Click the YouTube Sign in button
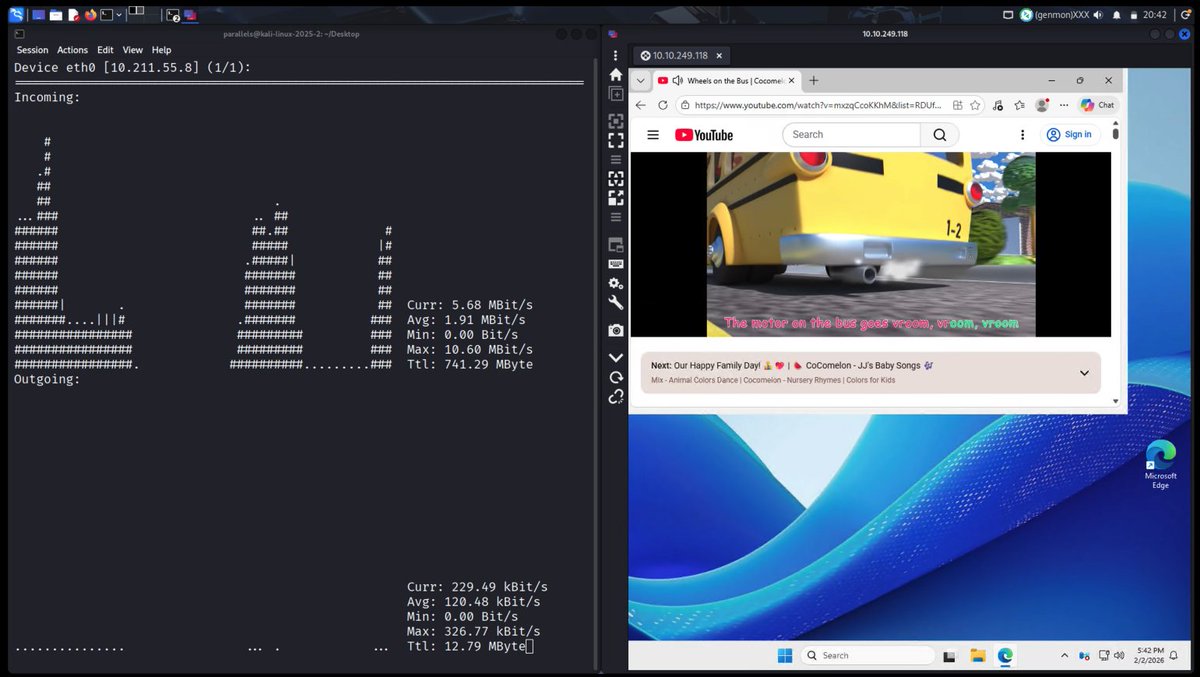Viewport: 1200px width, 677px height. (1069, 135)
